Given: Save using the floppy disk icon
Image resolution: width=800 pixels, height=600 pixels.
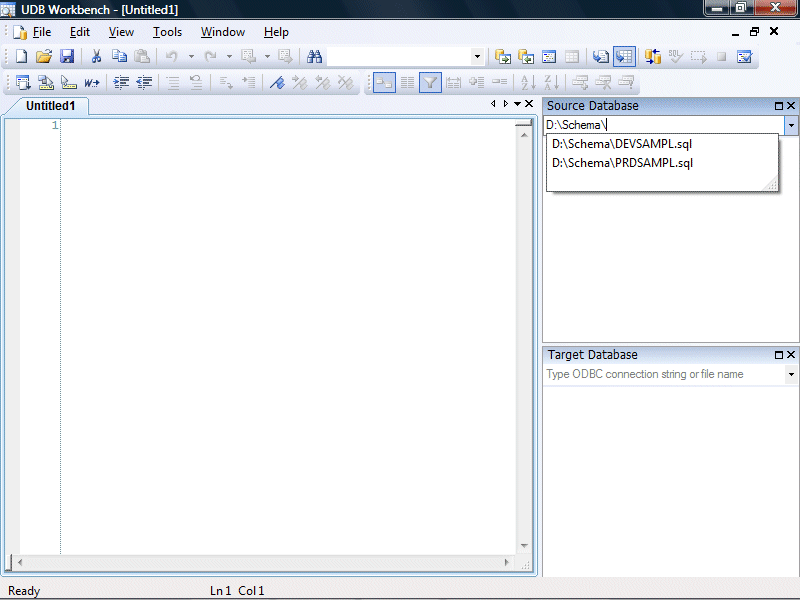Looking at the screenshot, I should [x=67, y=56].
